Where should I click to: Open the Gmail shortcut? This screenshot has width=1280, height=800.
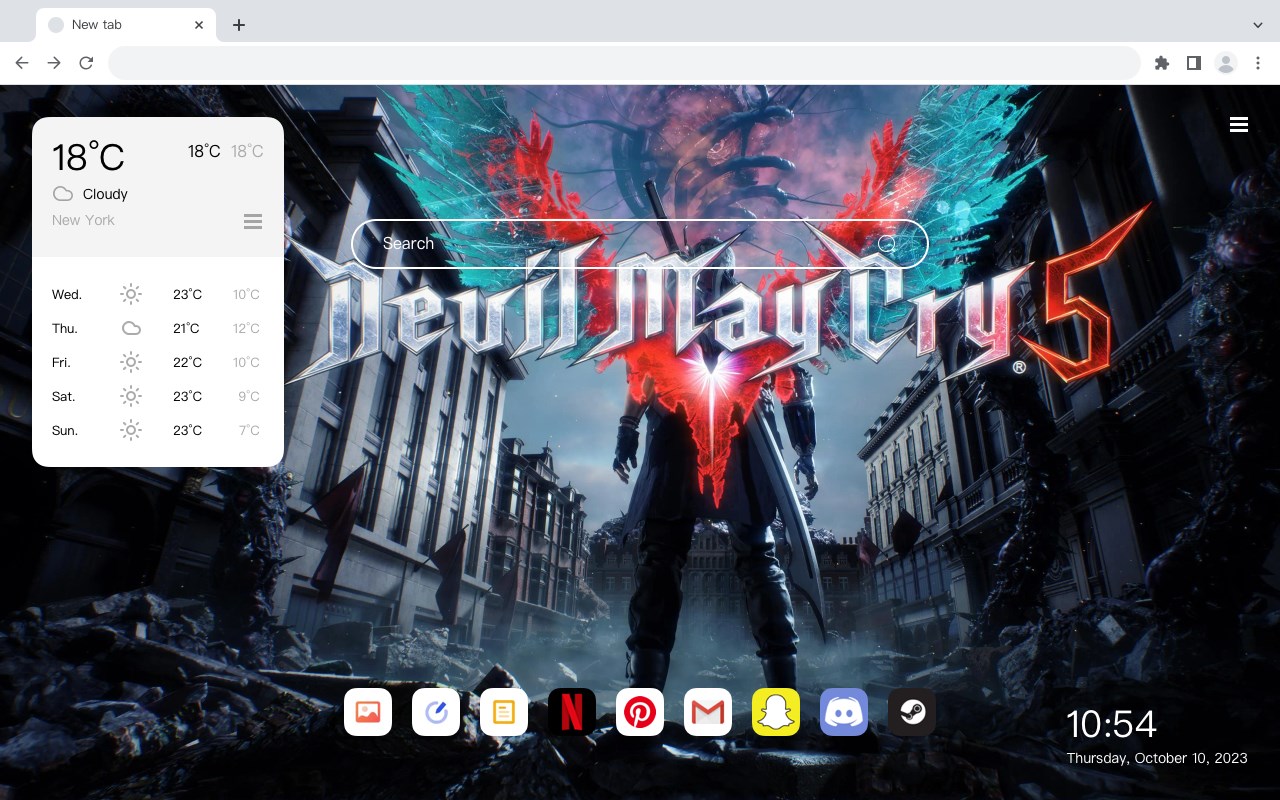tap(708, 712)
